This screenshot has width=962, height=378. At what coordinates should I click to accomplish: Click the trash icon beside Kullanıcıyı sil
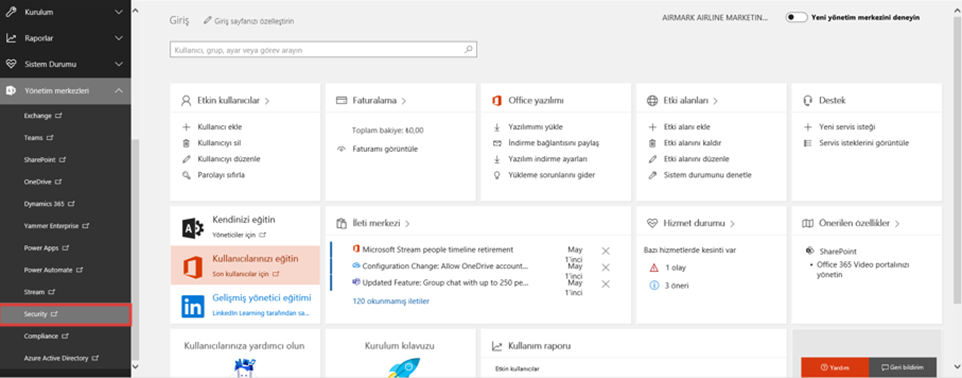coord(187,143)
